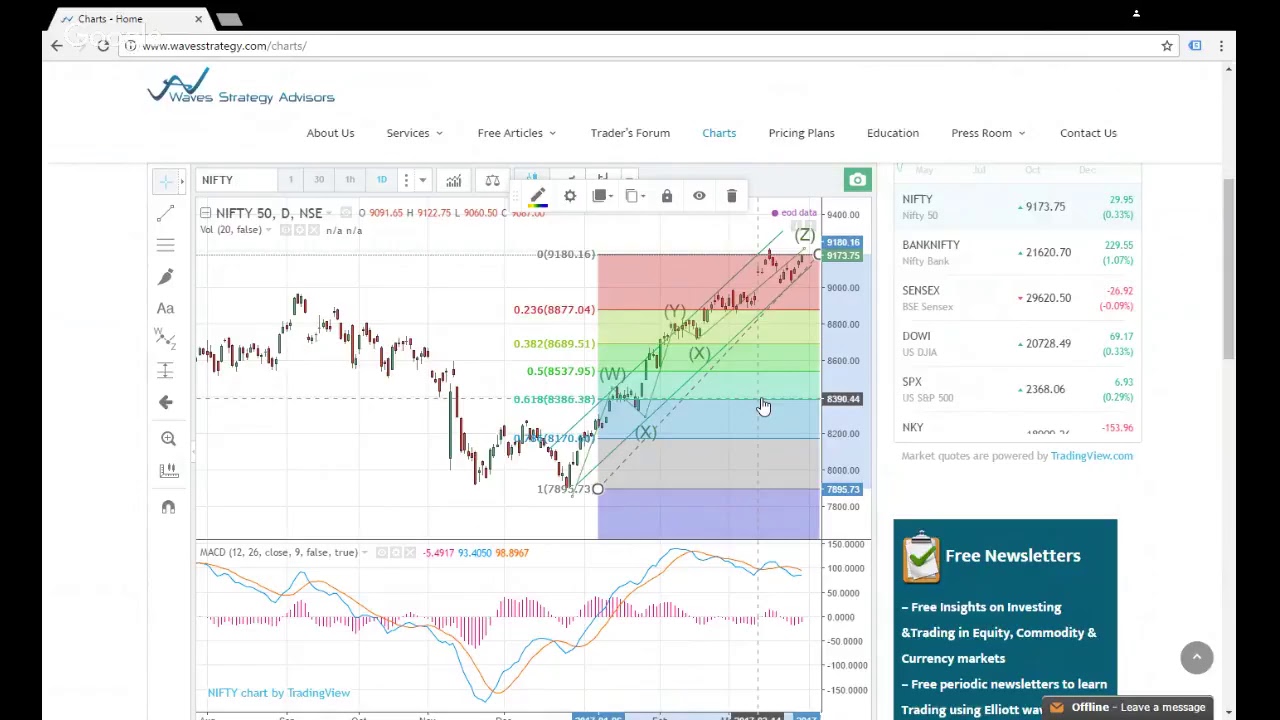
Task: Take a chart snapshot with camera button
Action: pos(857,180)
